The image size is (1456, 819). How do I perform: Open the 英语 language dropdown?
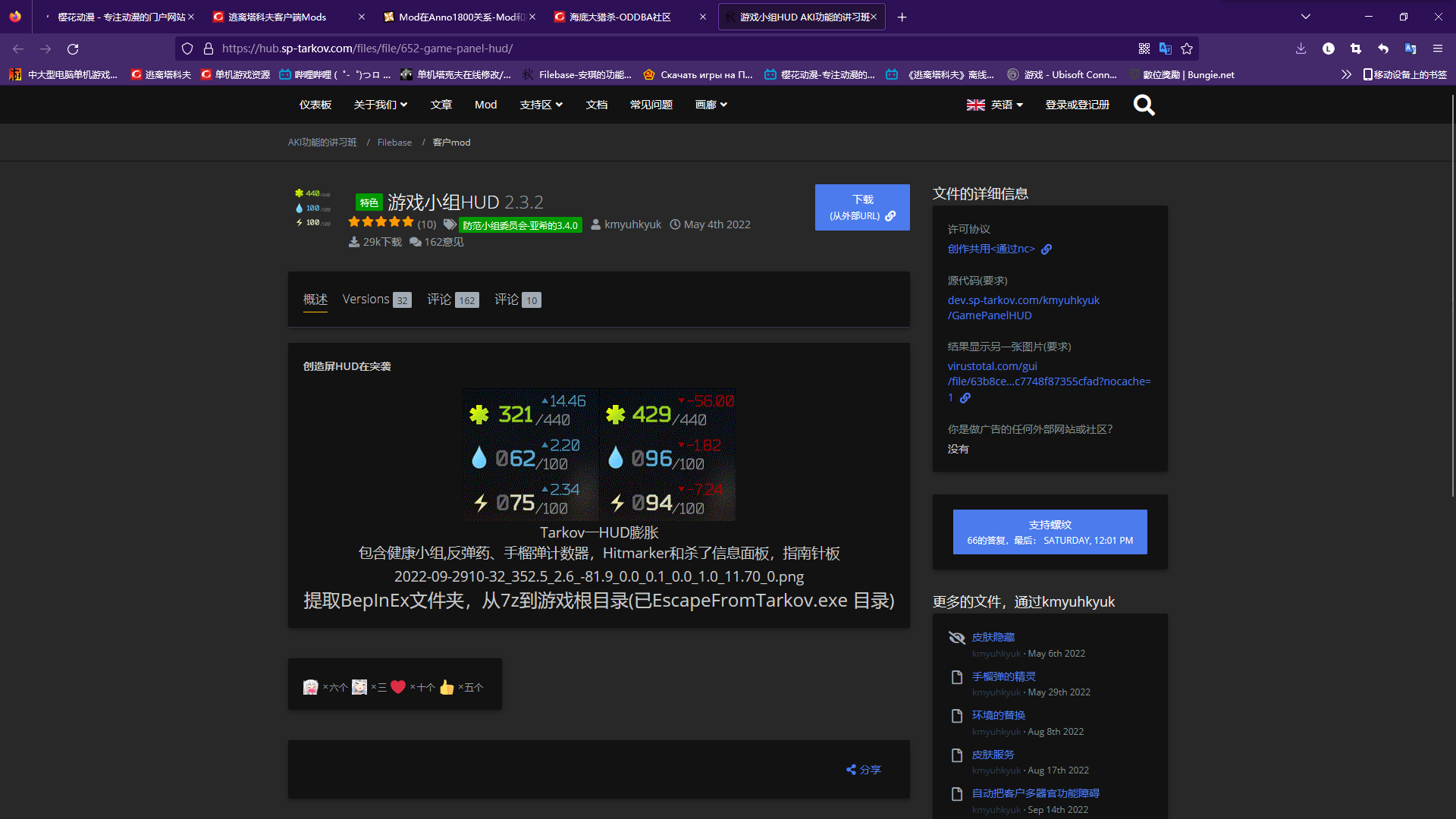[995, 105]
